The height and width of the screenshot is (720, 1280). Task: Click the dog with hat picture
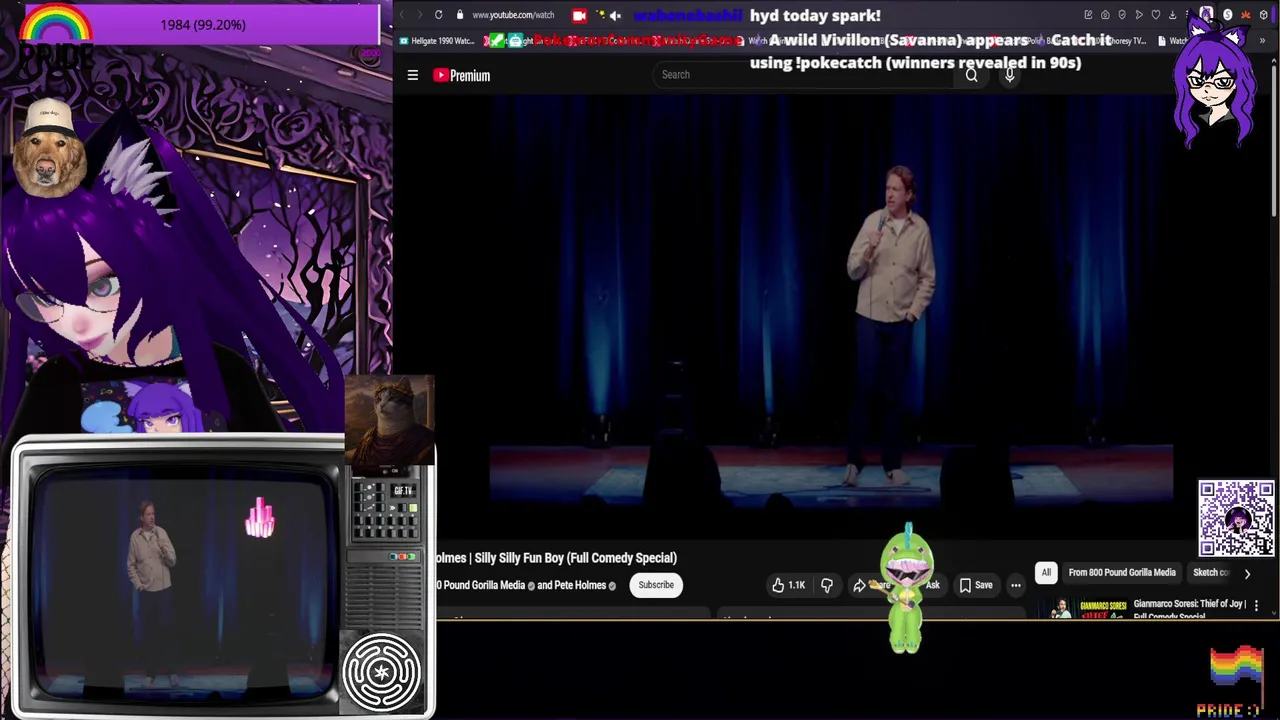48,148
